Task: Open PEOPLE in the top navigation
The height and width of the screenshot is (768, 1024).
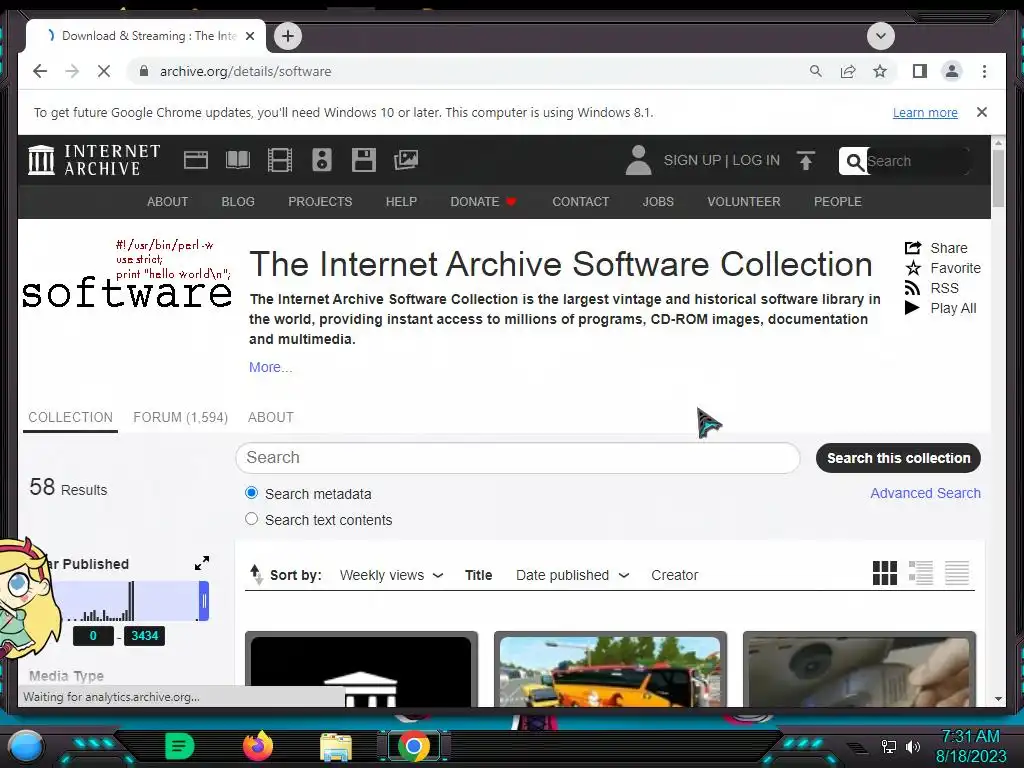Action: (837, 202)
